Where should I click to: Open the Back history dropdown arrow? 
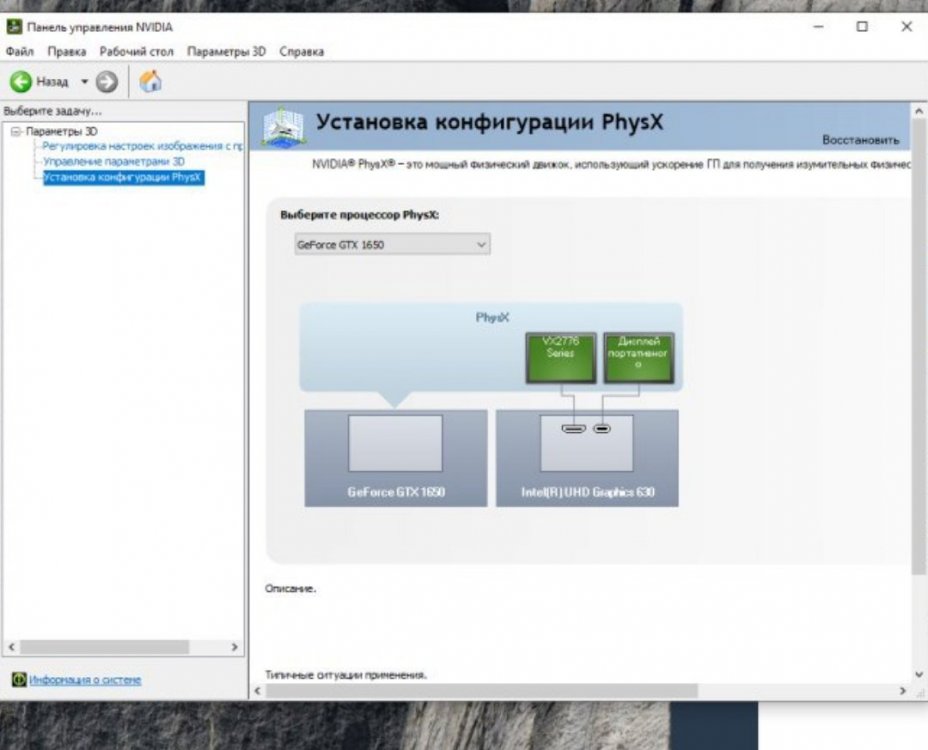click(x=84, y=82)
